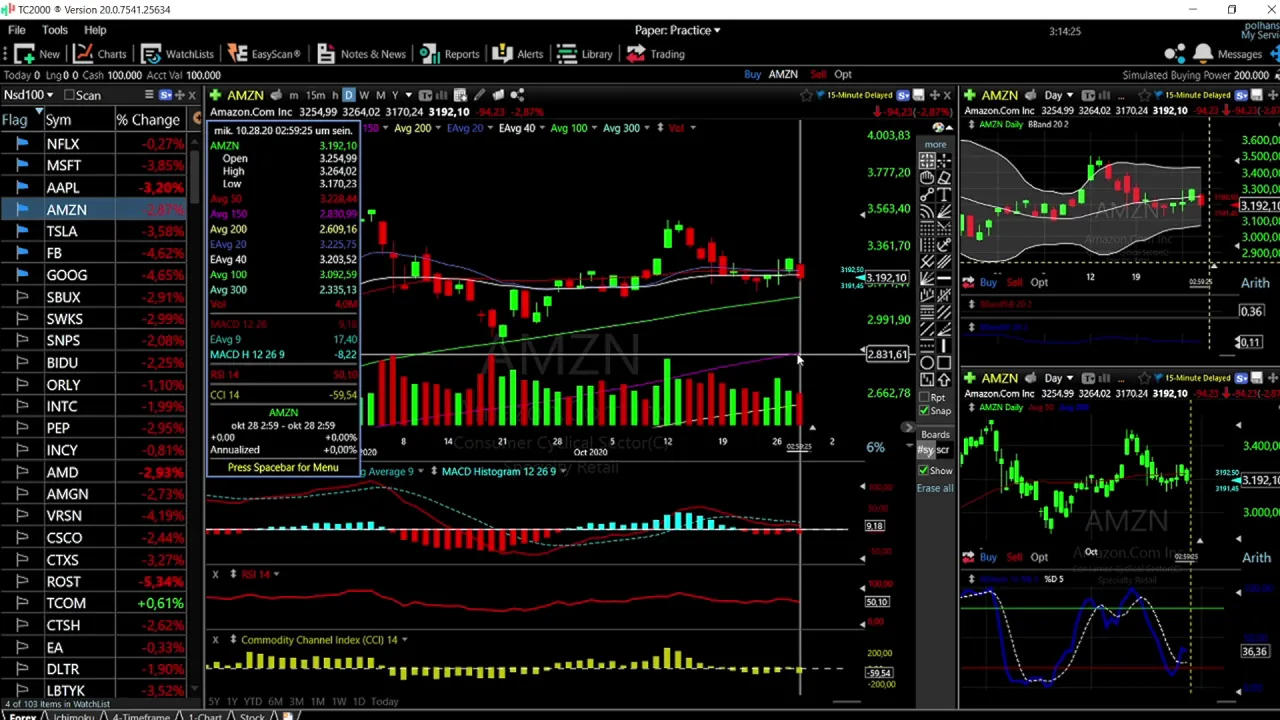Click Buy in the order bar
1280x720 pixels.
pyautogui.click(x=752, y=75)
